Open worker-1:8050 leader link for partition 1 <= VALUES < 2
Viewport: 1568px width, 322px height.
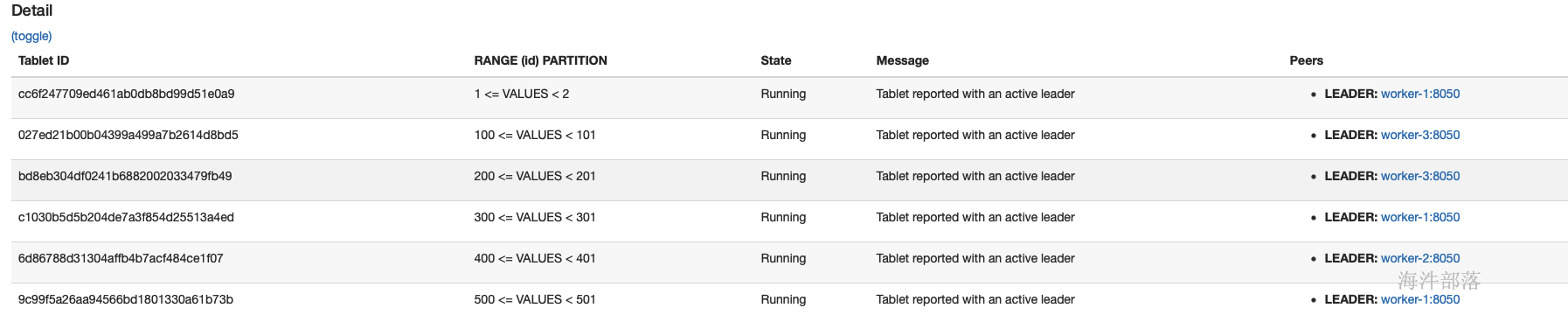[1420, 94]
